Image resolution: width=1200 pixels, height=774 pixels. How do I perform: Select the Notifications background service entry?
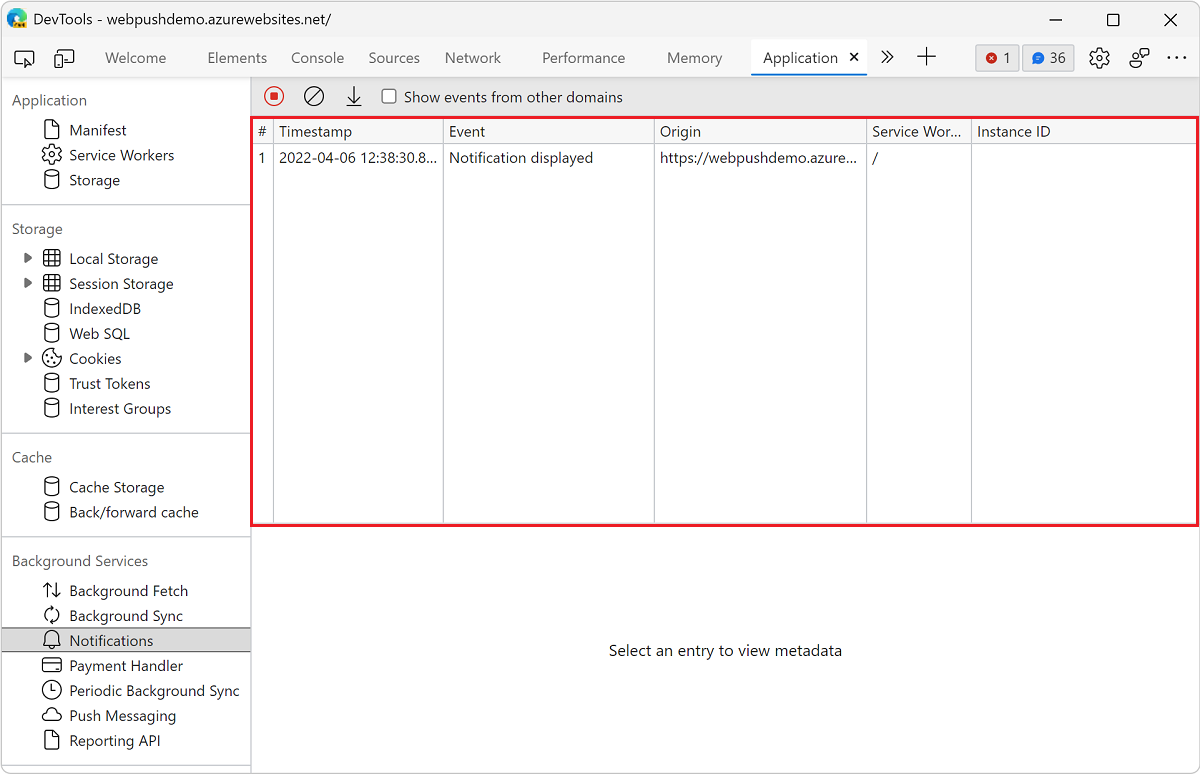pos(111,640)
